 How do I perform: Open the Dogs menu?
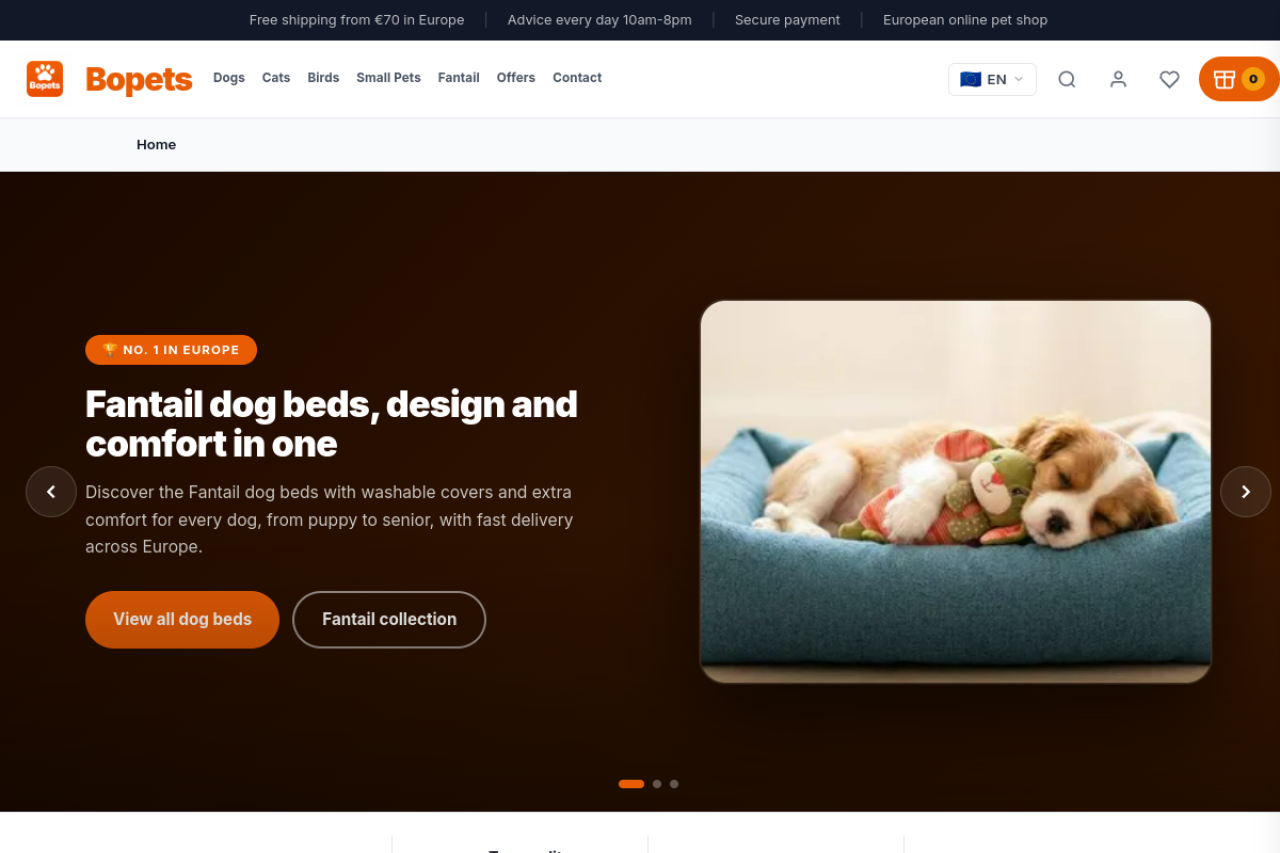(229, 78)
